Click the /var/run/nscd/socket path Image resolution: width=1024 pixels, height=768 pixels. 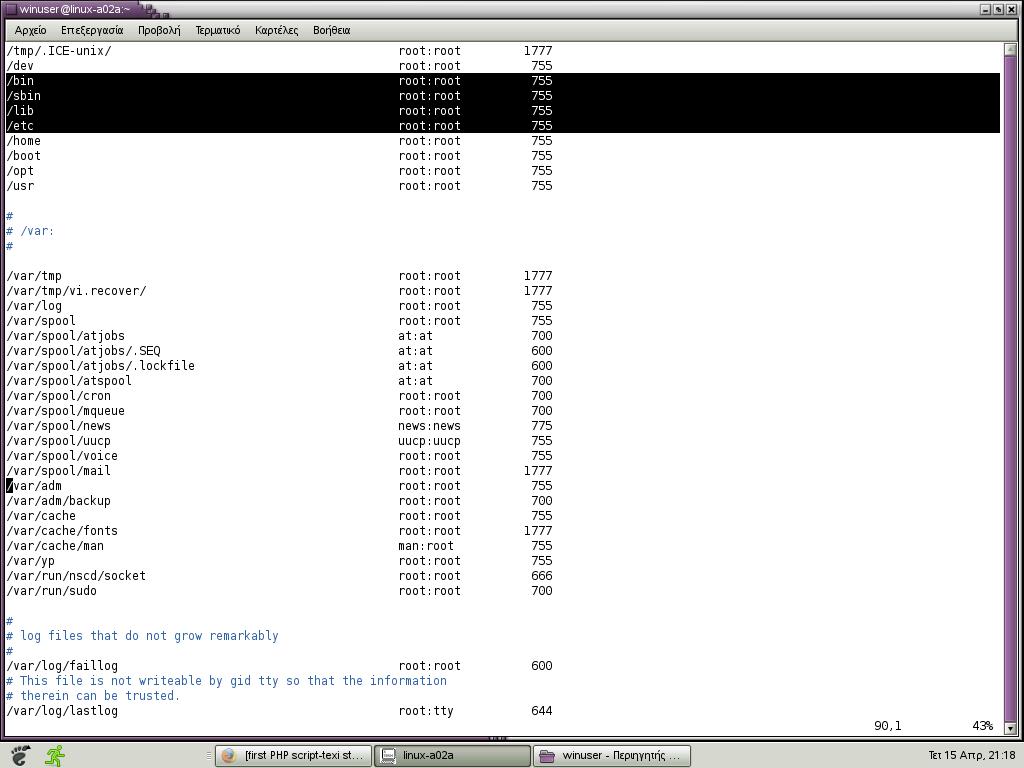(76, 577)
